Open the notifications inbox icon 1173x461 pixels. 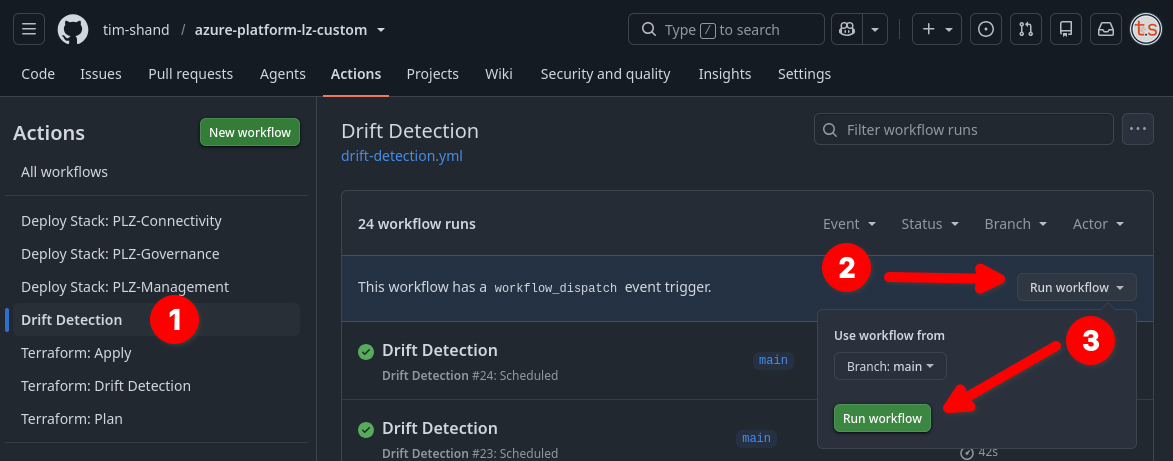click(1106, 29)
